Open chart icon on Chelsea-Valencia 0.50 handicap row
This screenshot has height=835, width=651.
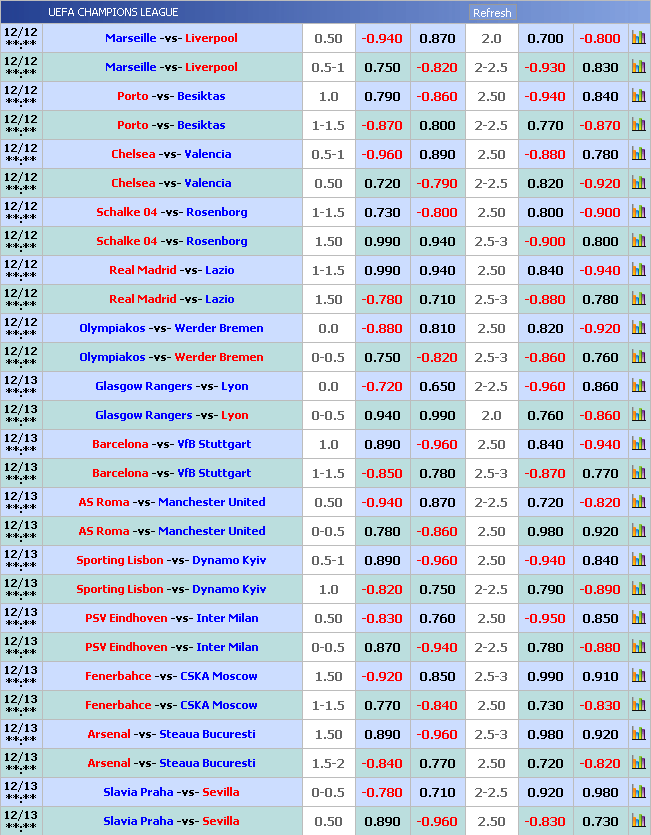point(638,183)
